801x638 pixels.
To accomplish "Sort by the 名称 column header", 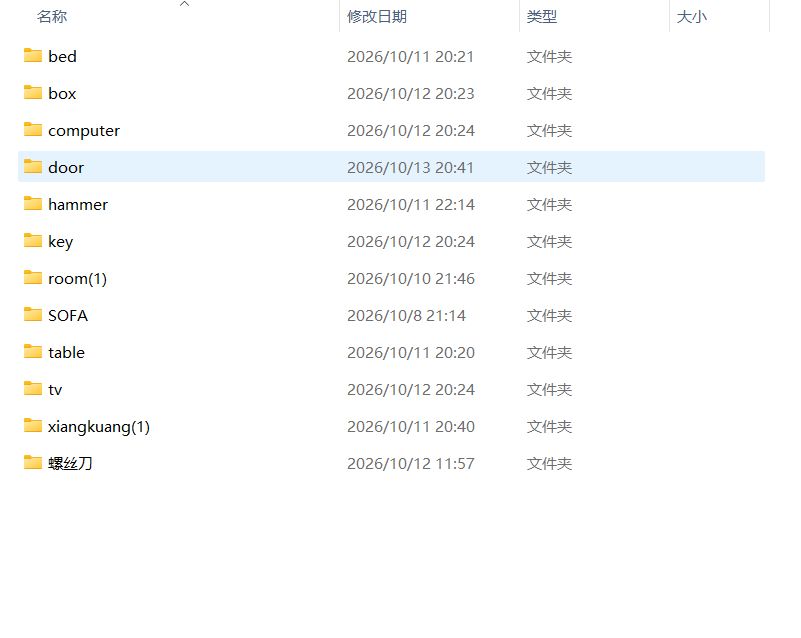I will click(52, 17).
